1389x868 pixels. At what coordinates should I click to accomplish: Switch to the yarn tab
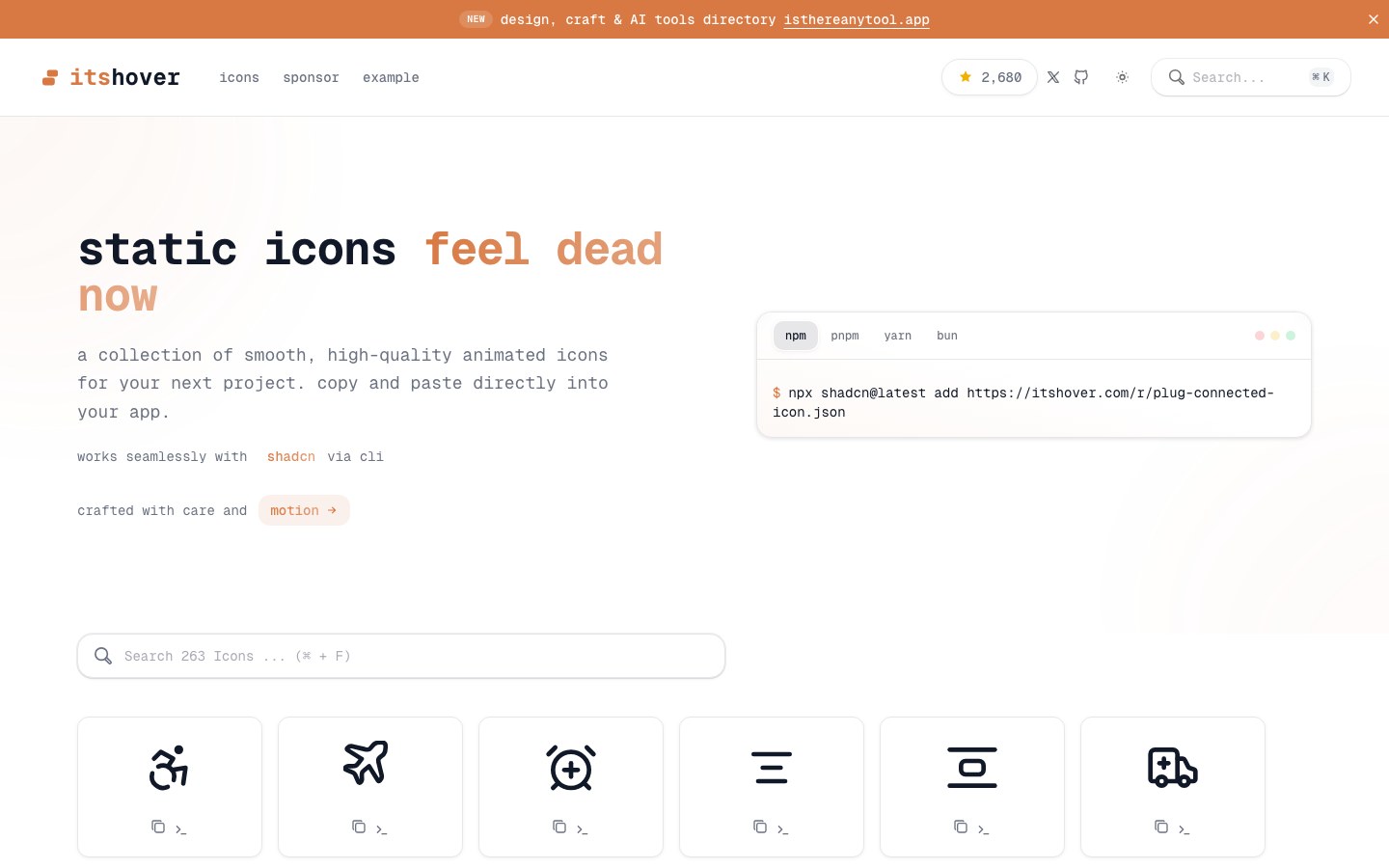click(898, 336)
